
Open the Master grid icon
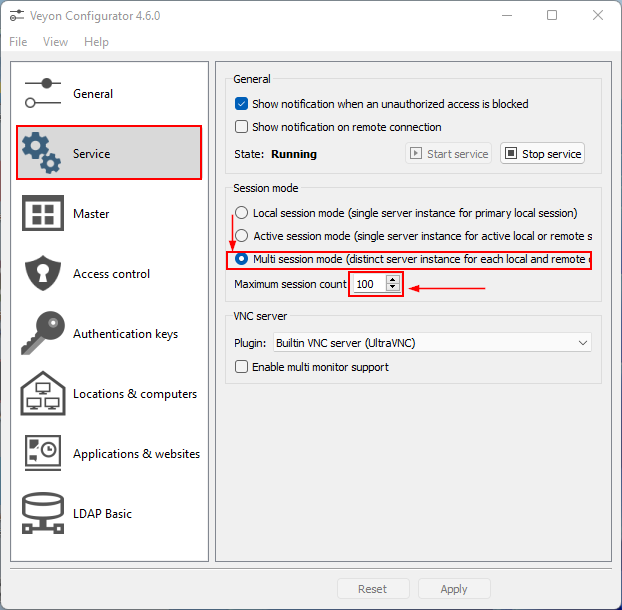(x=43, y=214)
